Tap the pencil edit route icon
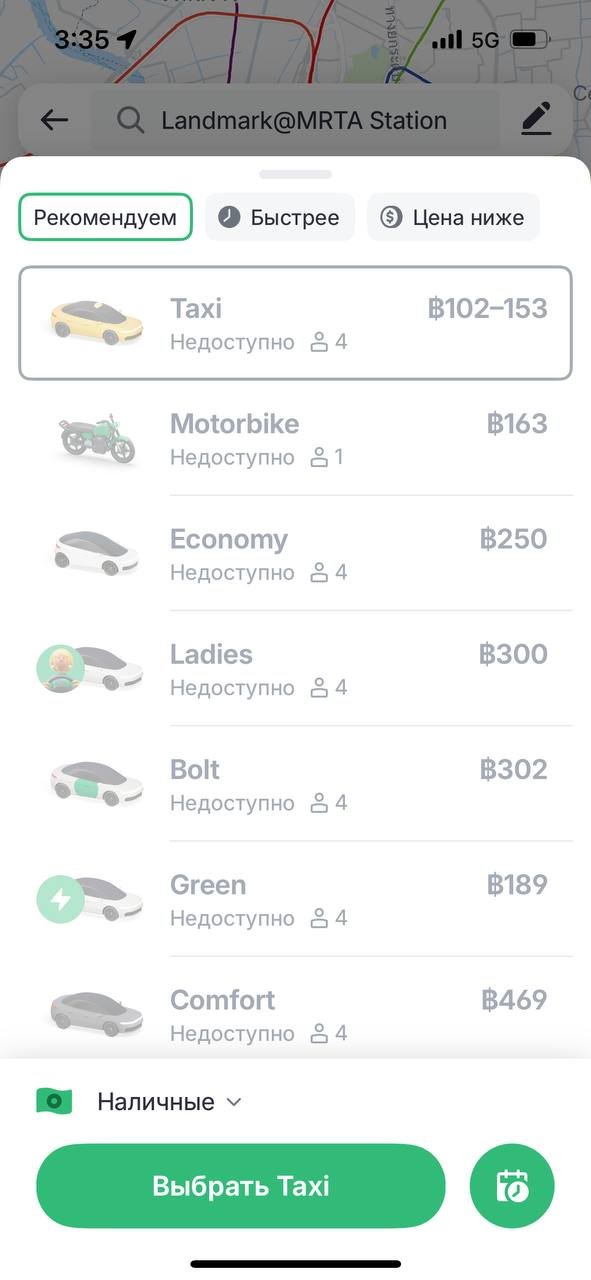Screen dimensions: 591x1280 pyautogui.click(x=537, y=121)
